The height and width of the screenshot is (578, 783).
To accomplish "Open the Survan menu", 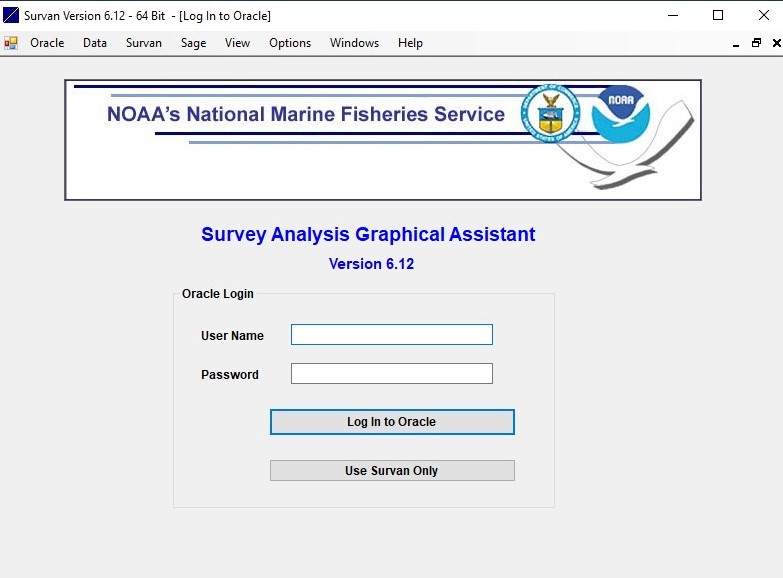I will click(144, 43).
